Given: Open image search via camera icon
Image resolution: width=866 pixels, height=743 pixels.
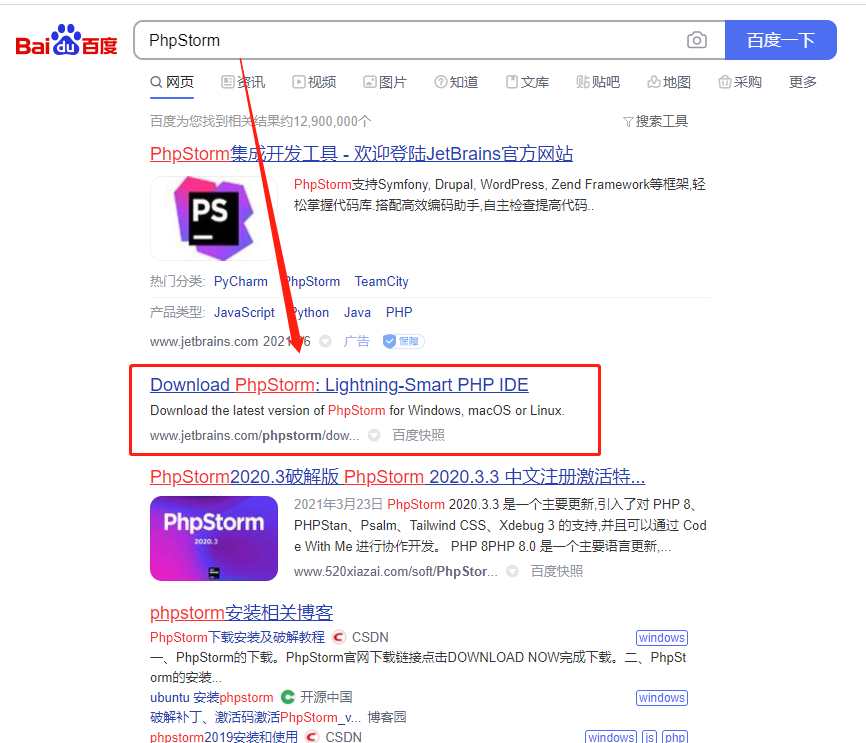Looking at the screenshot, I should pos(696,40).
